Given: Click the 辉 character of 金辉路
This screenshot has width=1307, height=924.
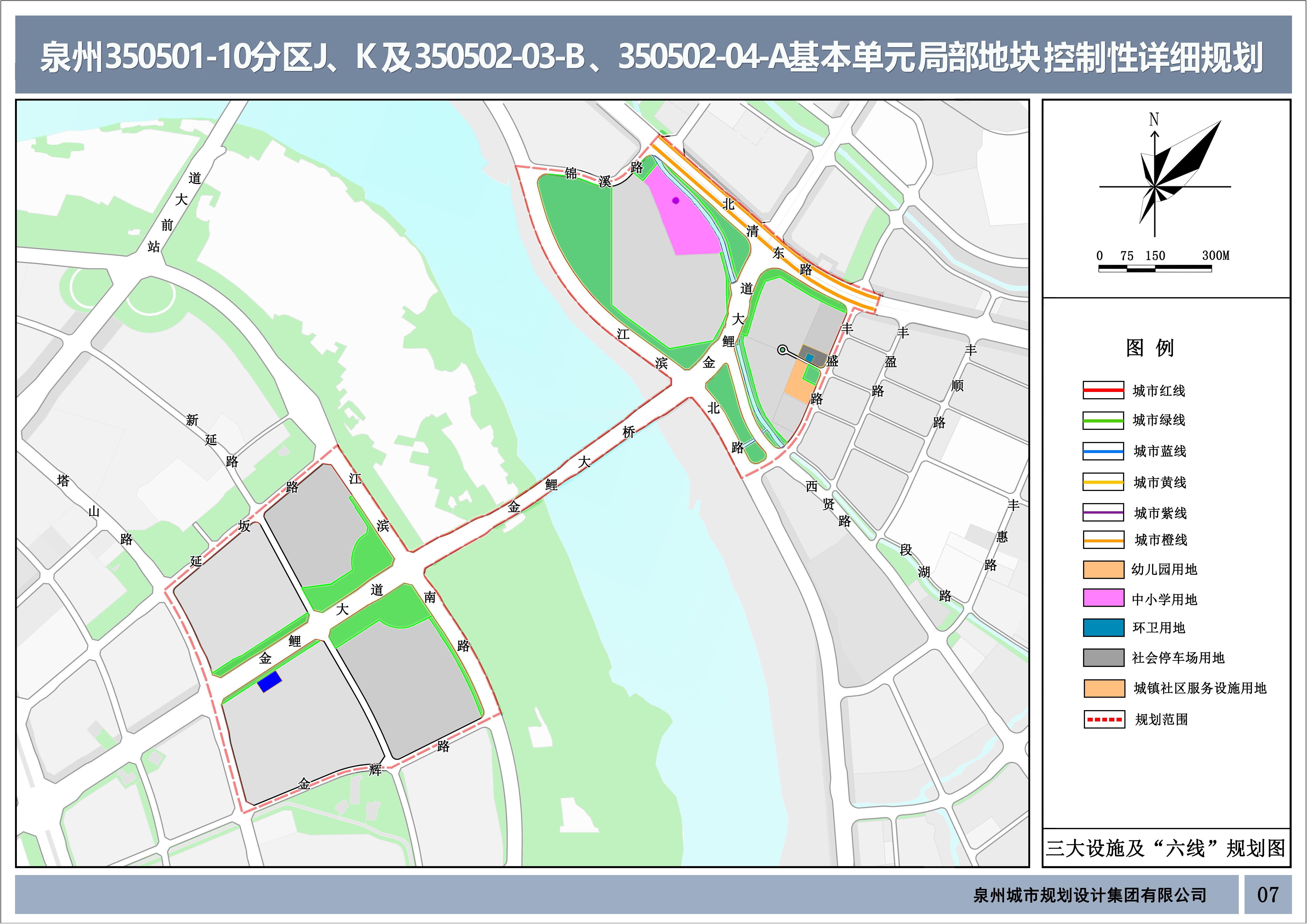Looking at the screenshot, I should click(x=375, y=770).
